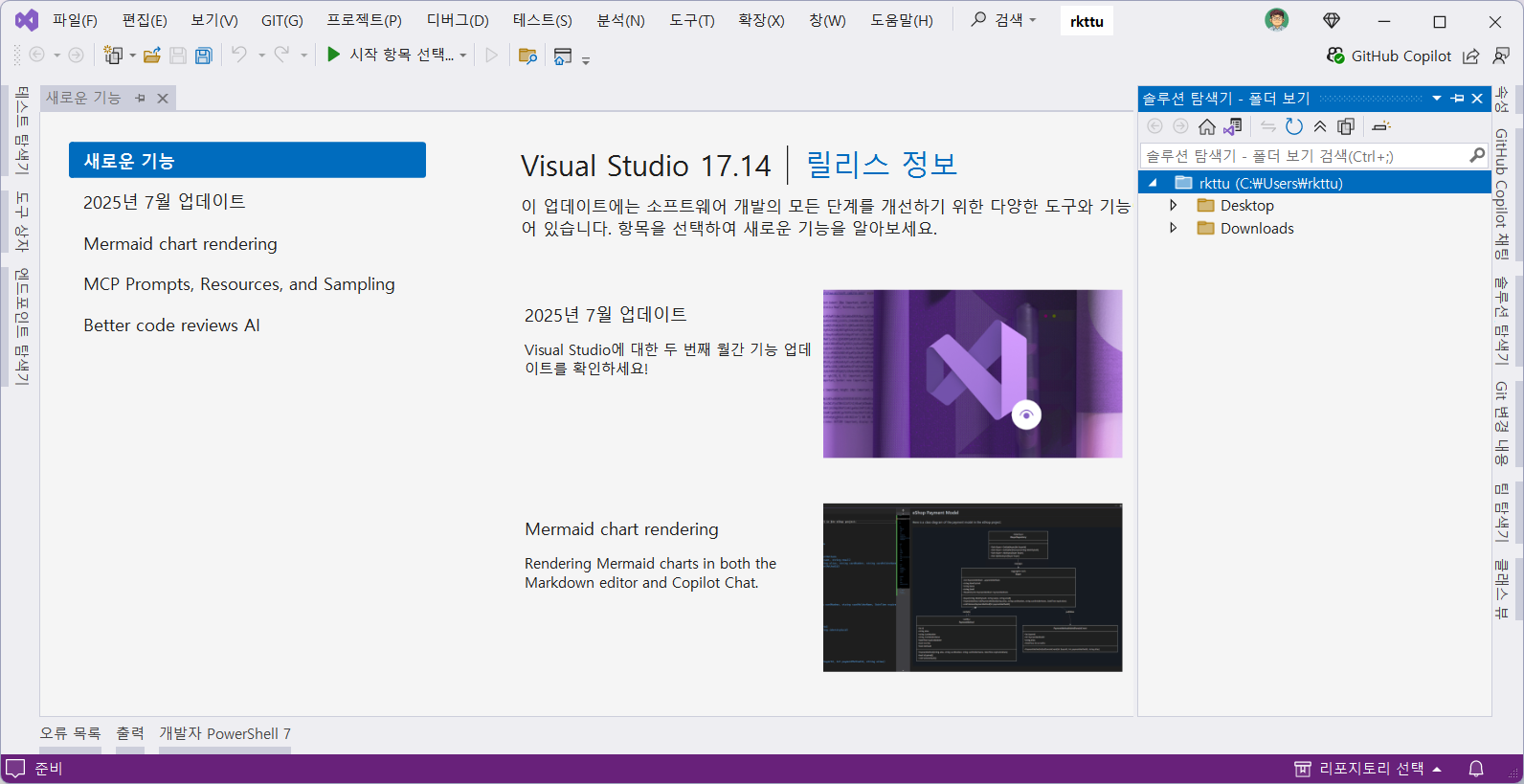Switch to the 오류 목록 tab
1524x784 pixels.
(x=70, y=733)
